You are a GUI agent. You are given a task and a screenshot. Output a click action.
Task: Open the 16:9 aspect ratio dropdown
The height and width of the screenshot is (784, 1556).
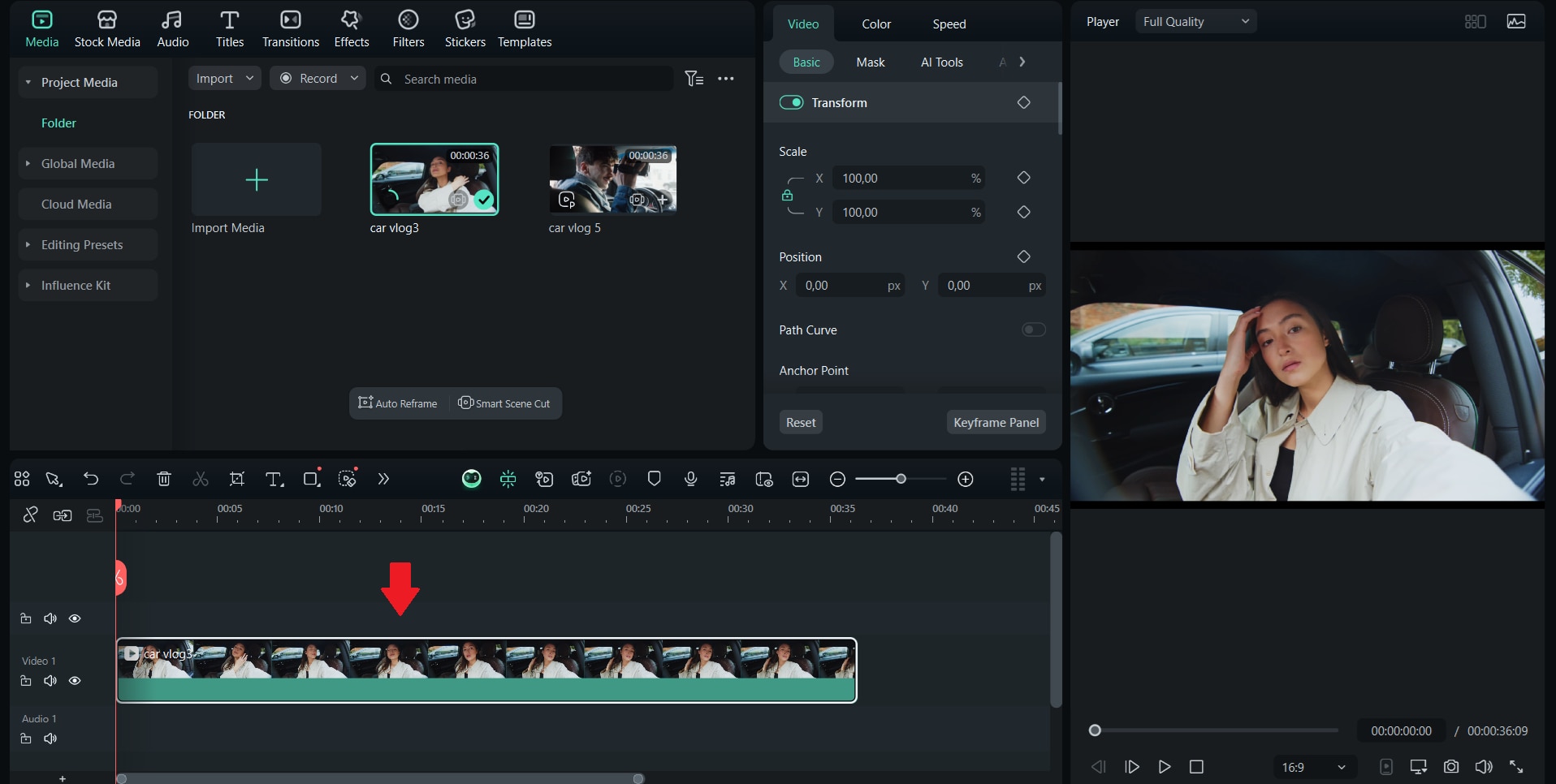coord(1313,767)
